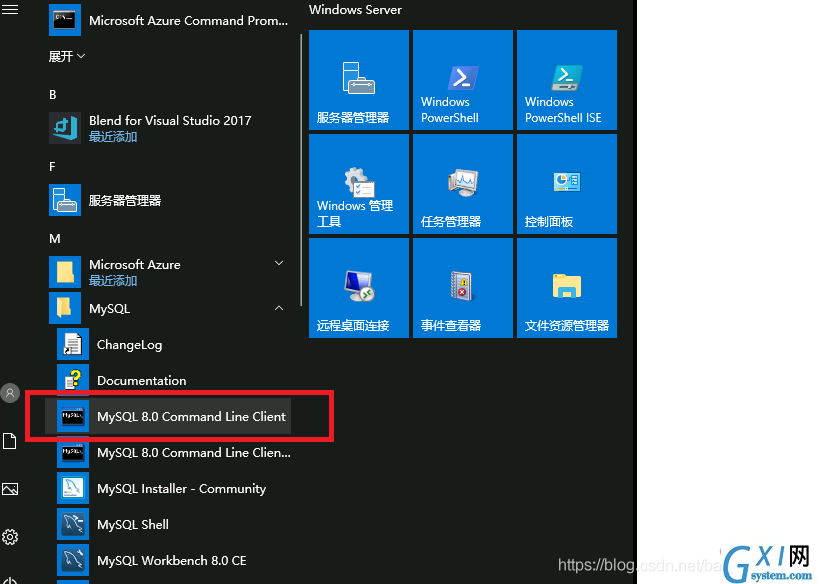Expand the Microsoft Azure folder chevron
Image resolution: width=819 pixels, height=584 pixels.
(279, 263)
